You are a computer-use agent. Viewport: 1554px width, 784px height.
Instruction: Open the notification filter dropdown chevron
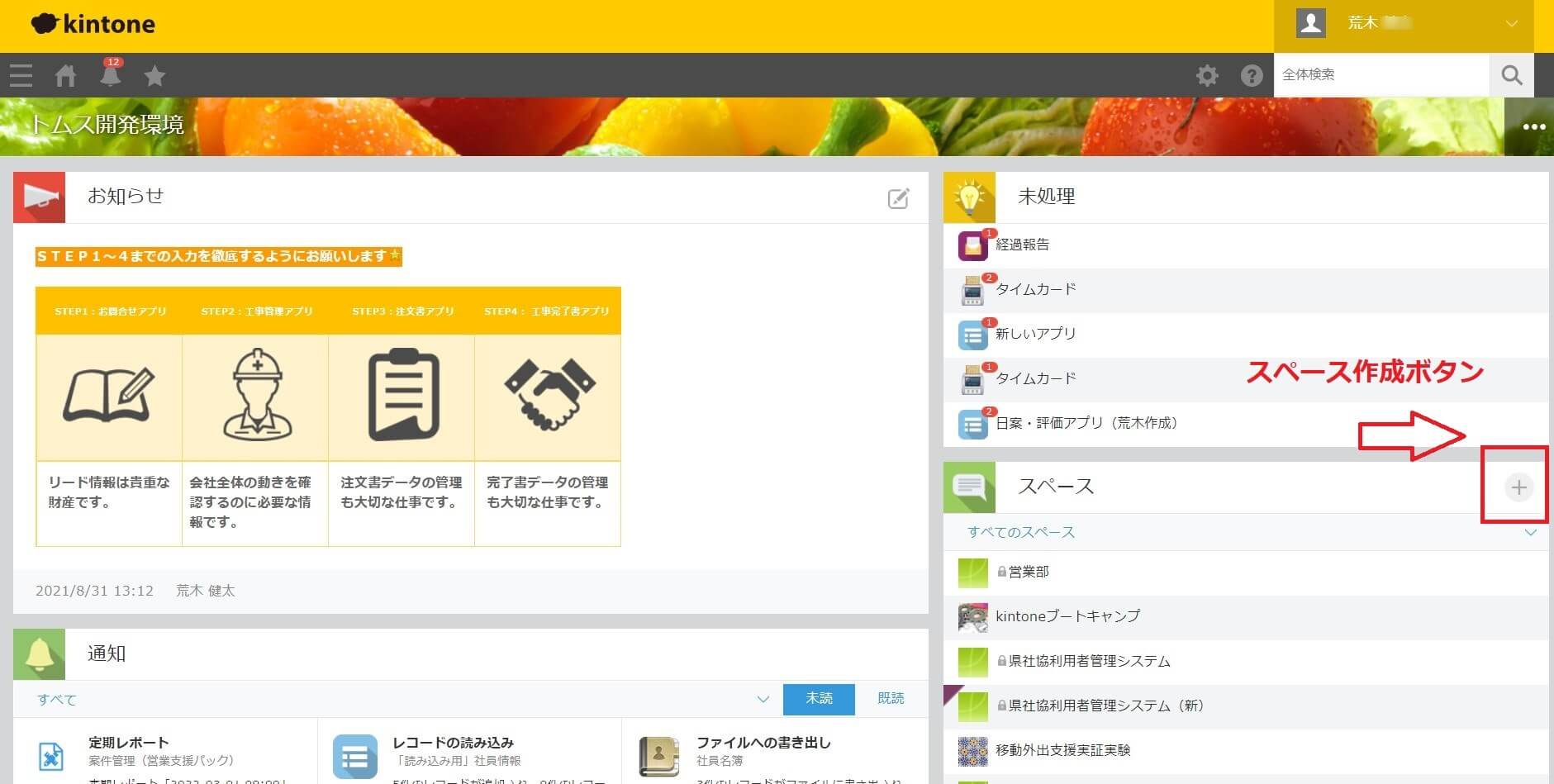763,699
